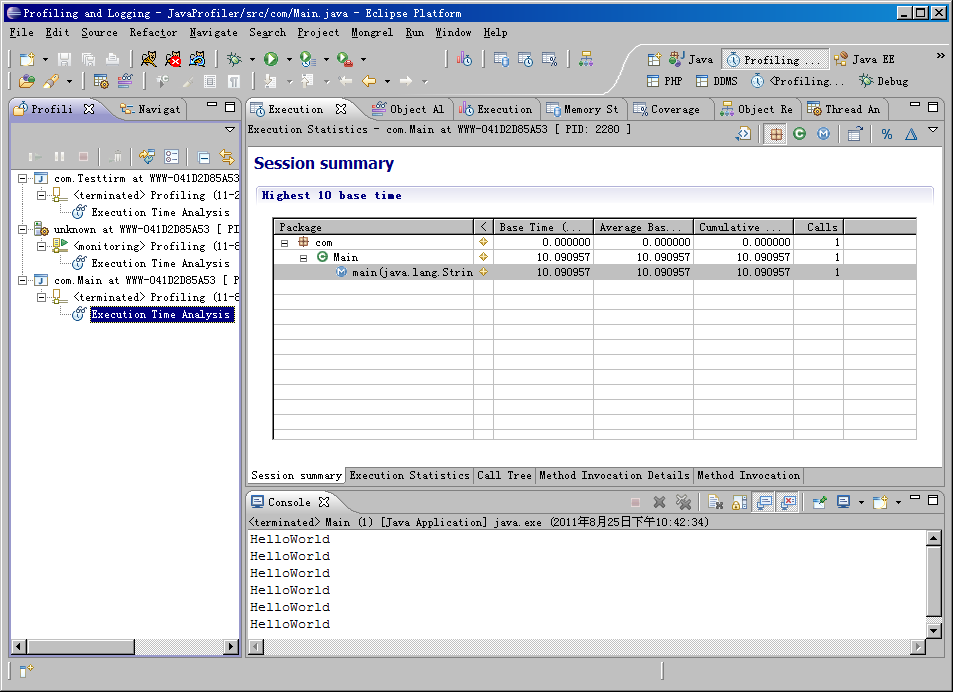The height and width of the screenshot is (692, 953).
Task: Pin the Console view
Action: [819, 502]
